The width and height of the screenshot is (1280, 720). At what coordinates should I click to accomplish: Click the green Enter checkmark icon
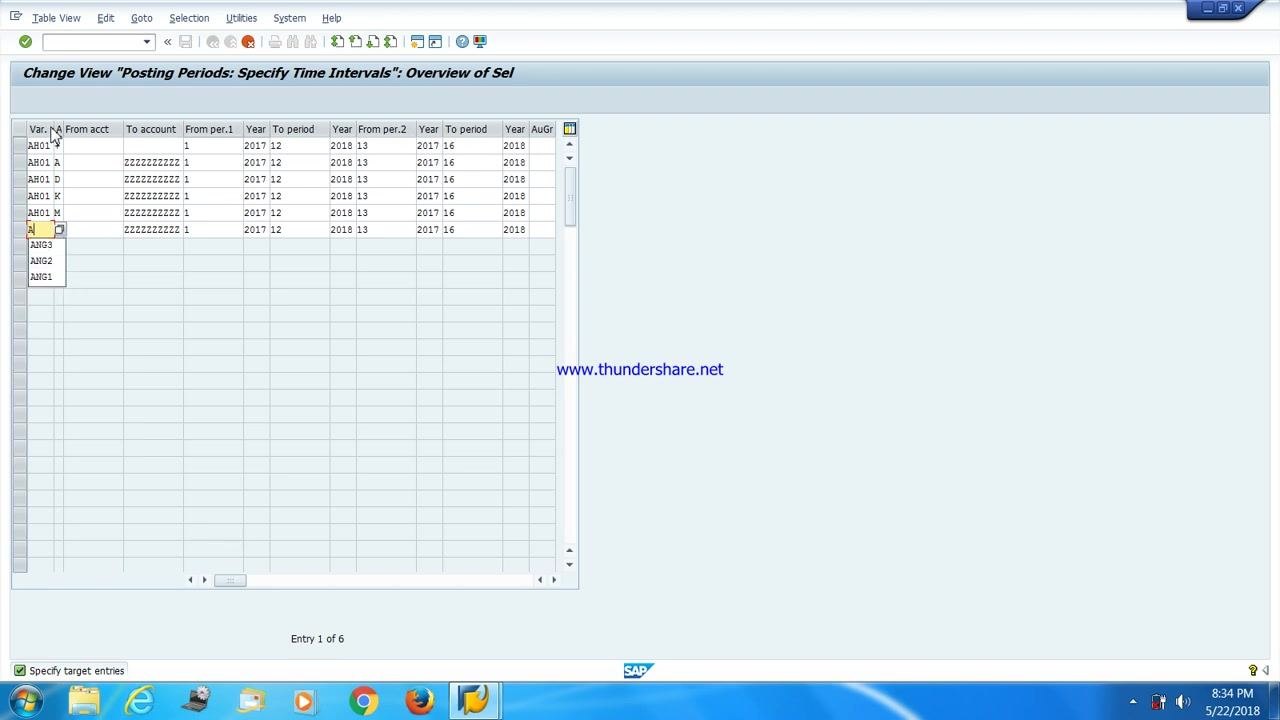(25, 41)
